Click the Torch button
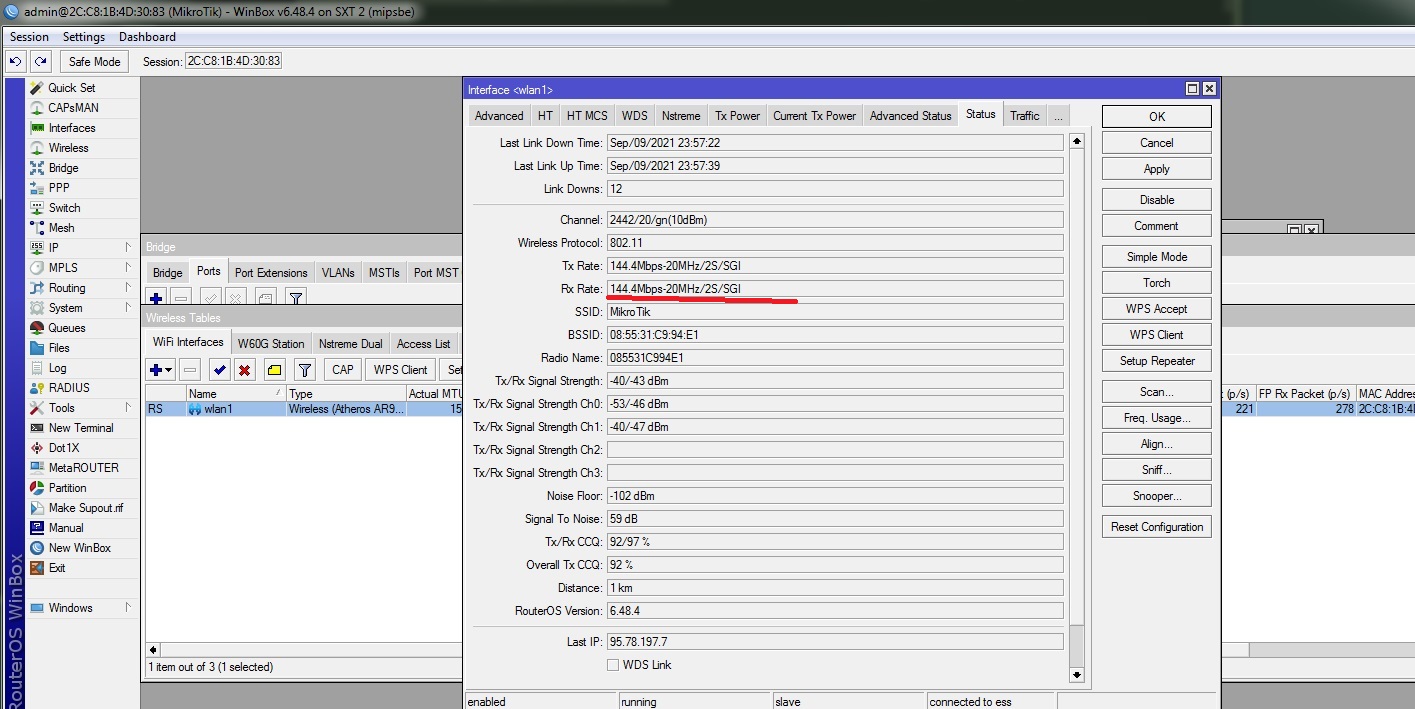The width and height of the screenshot is (1415, 709). (x=1157, y=283)
